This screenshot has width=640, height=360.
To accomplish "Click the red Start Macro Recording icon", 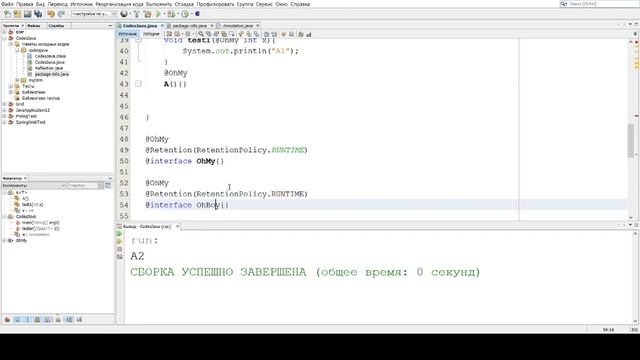I will point(284,34).
